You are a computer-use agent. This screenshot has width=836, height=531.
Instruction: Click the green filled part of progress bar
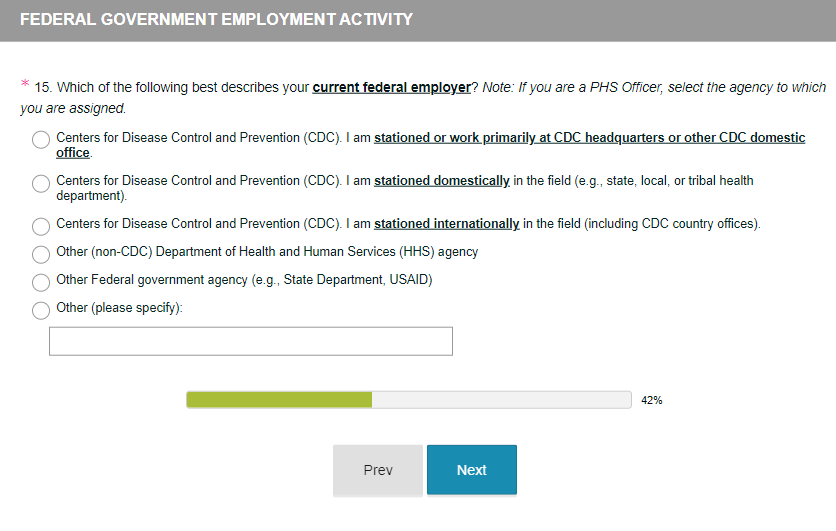pyautogui.click(x=279, y=400)
